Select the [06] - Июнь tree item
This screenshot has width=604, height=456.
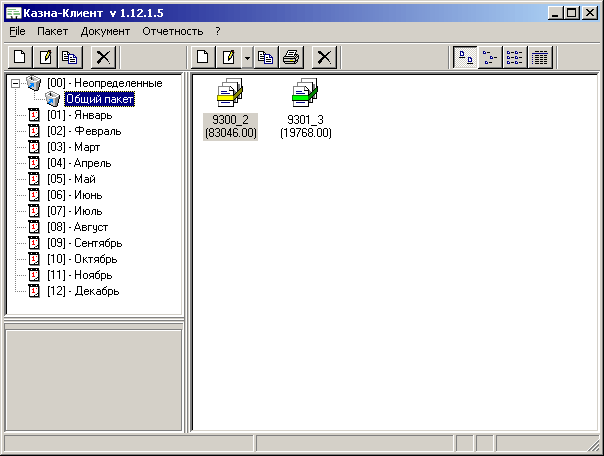tap(75, 195)
